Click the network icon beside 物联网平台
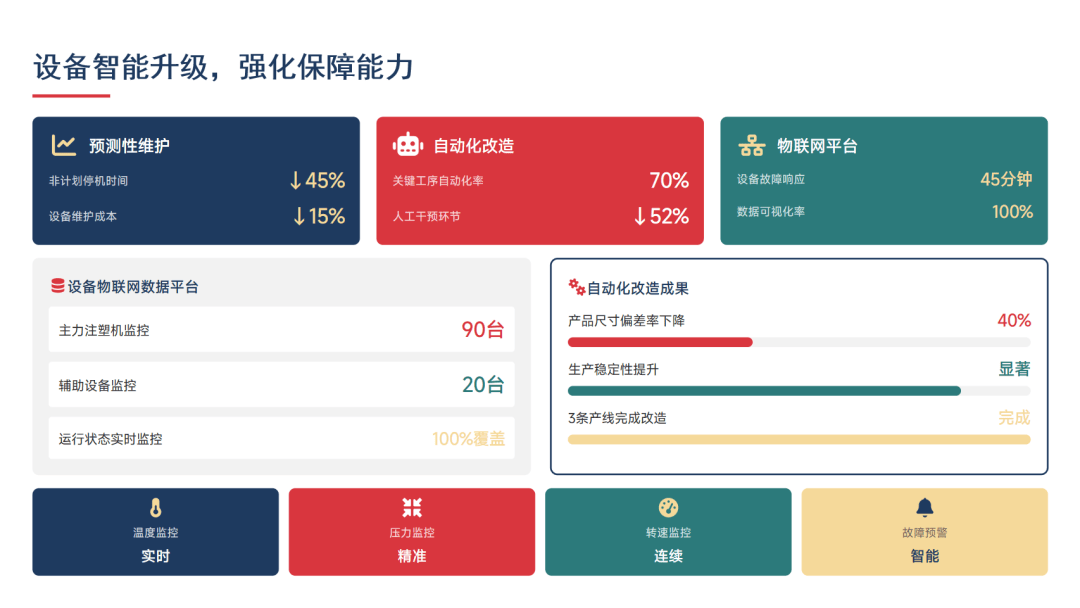Screen dimensions: 1080x608 751,146
